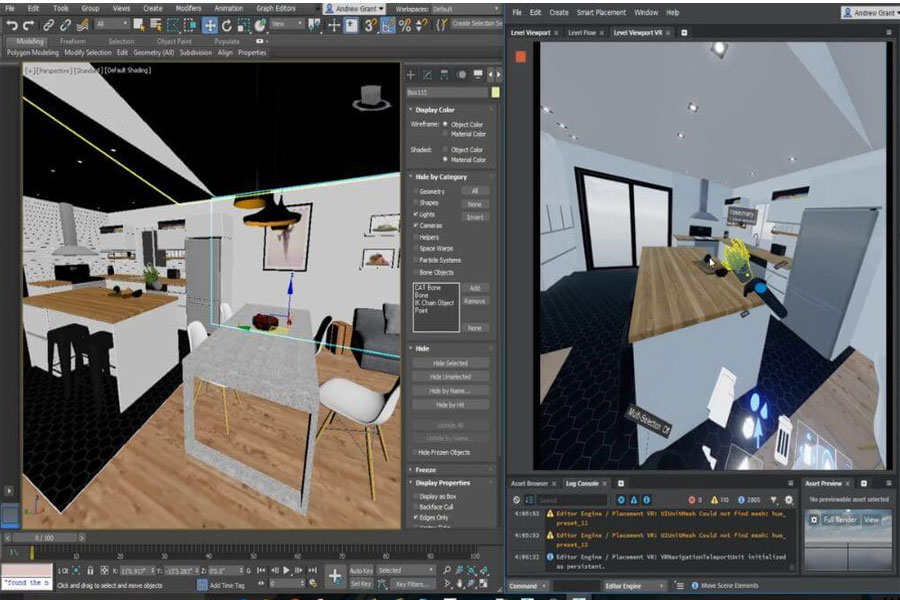Open the key mode Selected dropdown
This screenshot has width=900, height=600.
tap(406, 570)
